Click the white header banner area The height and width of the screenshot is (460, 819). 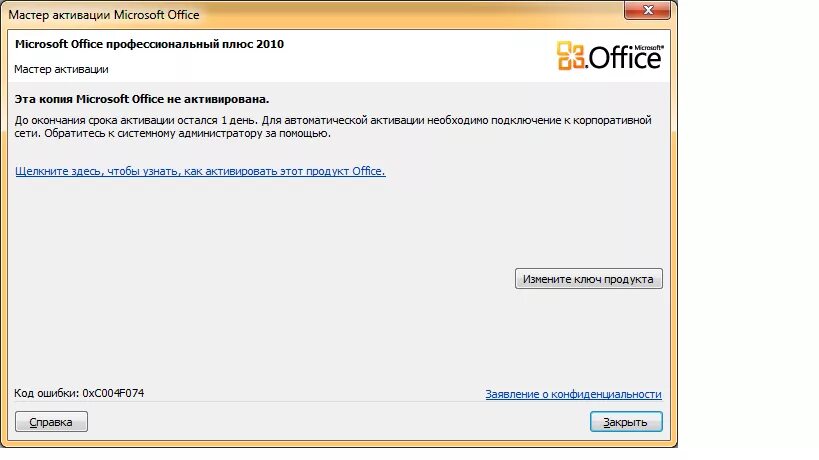[338, 56]
